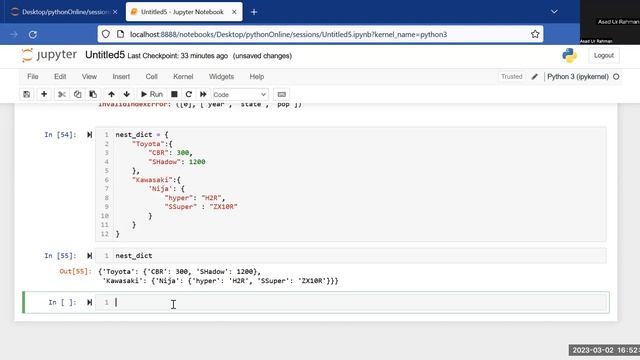The height and width of the screenshot is (360, 640).
Task: Click the Python logo icon
Action: pos(569,55)
